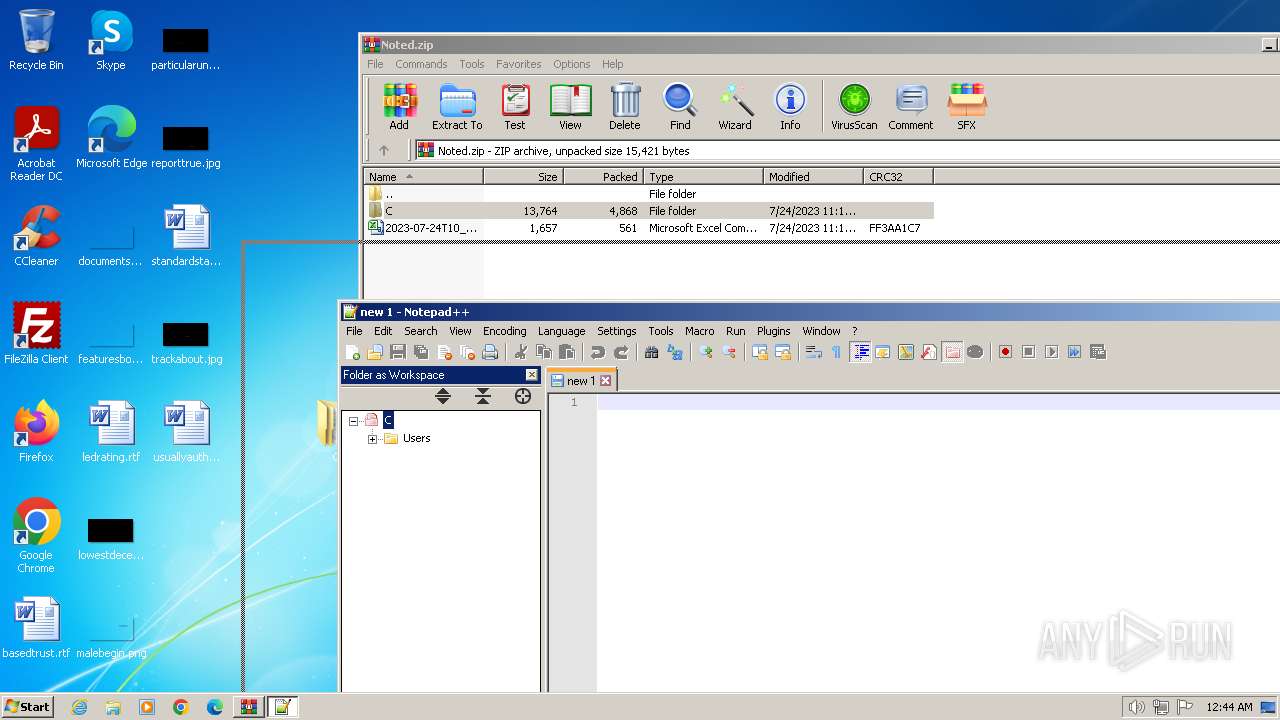
Task: Toggle Folder as Workspace panel button
Action: (952, 352)
